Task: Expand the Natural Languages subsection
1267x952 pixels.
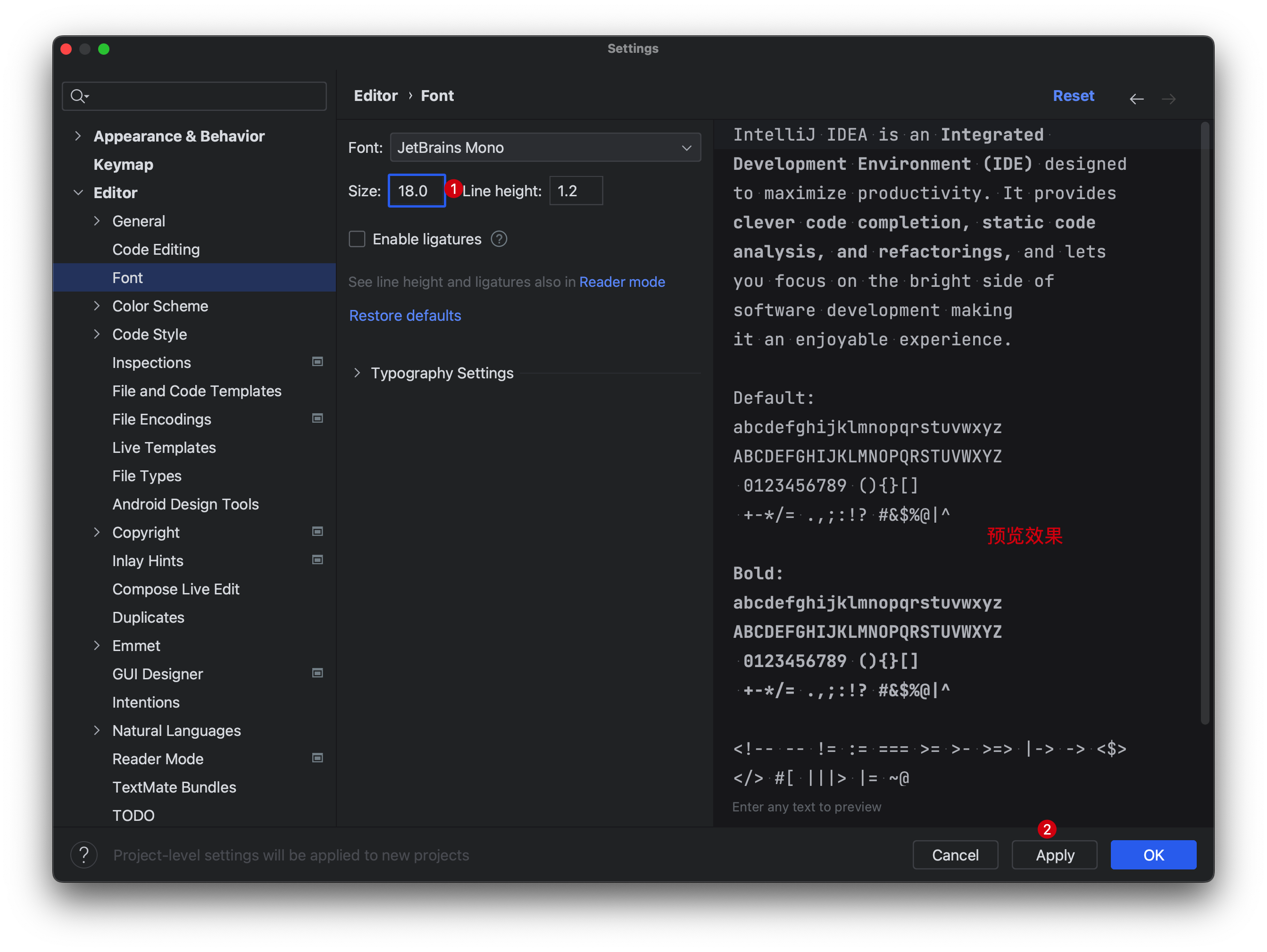Action: point(97,730)
